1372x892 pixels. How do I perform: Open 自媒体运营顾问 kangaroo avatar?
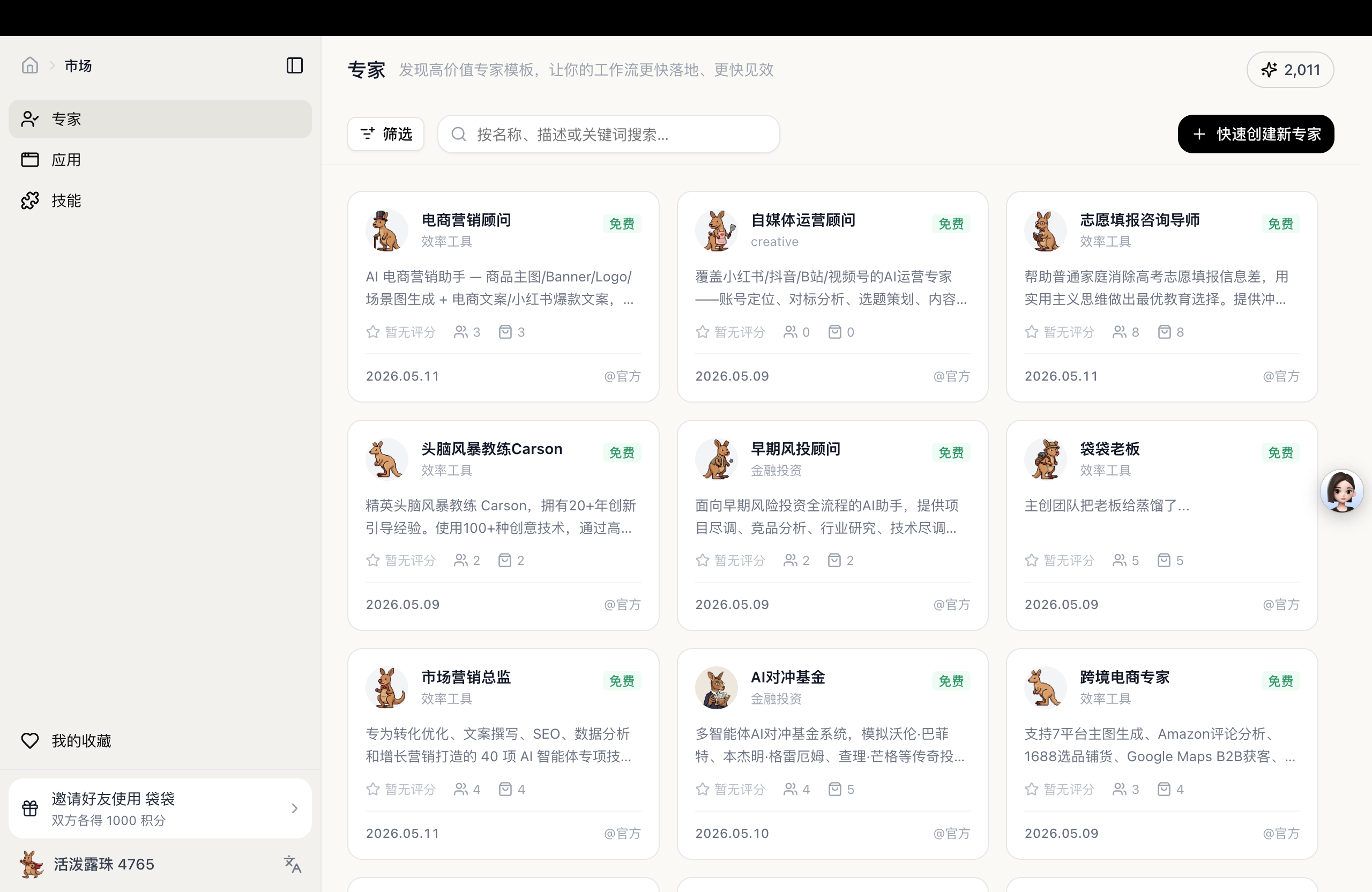pyautogui.click(x=717, y=231)
